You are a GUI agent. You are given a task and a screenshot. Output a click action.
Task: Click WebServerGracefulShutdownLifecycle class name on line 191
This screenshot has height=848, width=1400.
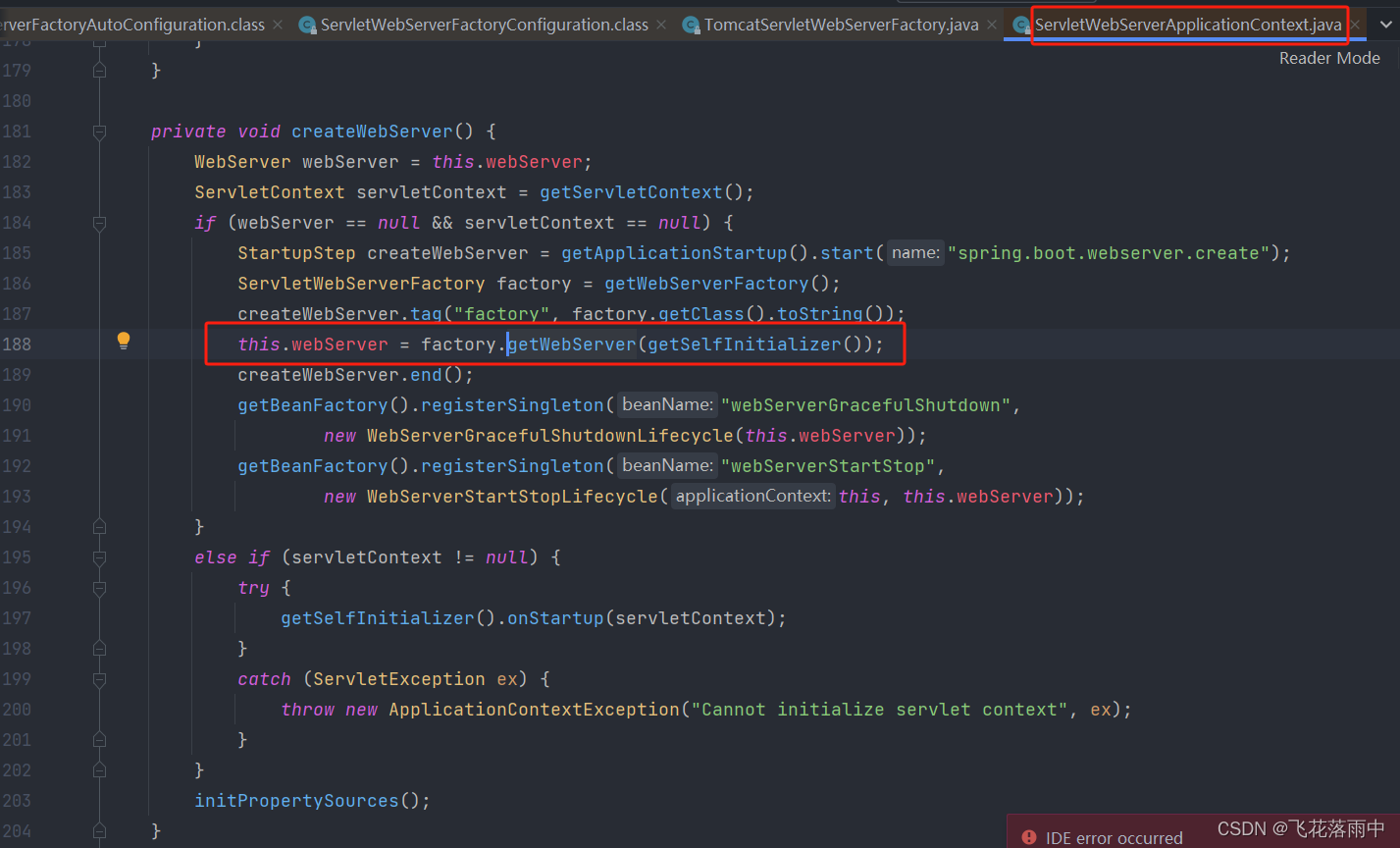pyautogui.click(x=550, y=436)
